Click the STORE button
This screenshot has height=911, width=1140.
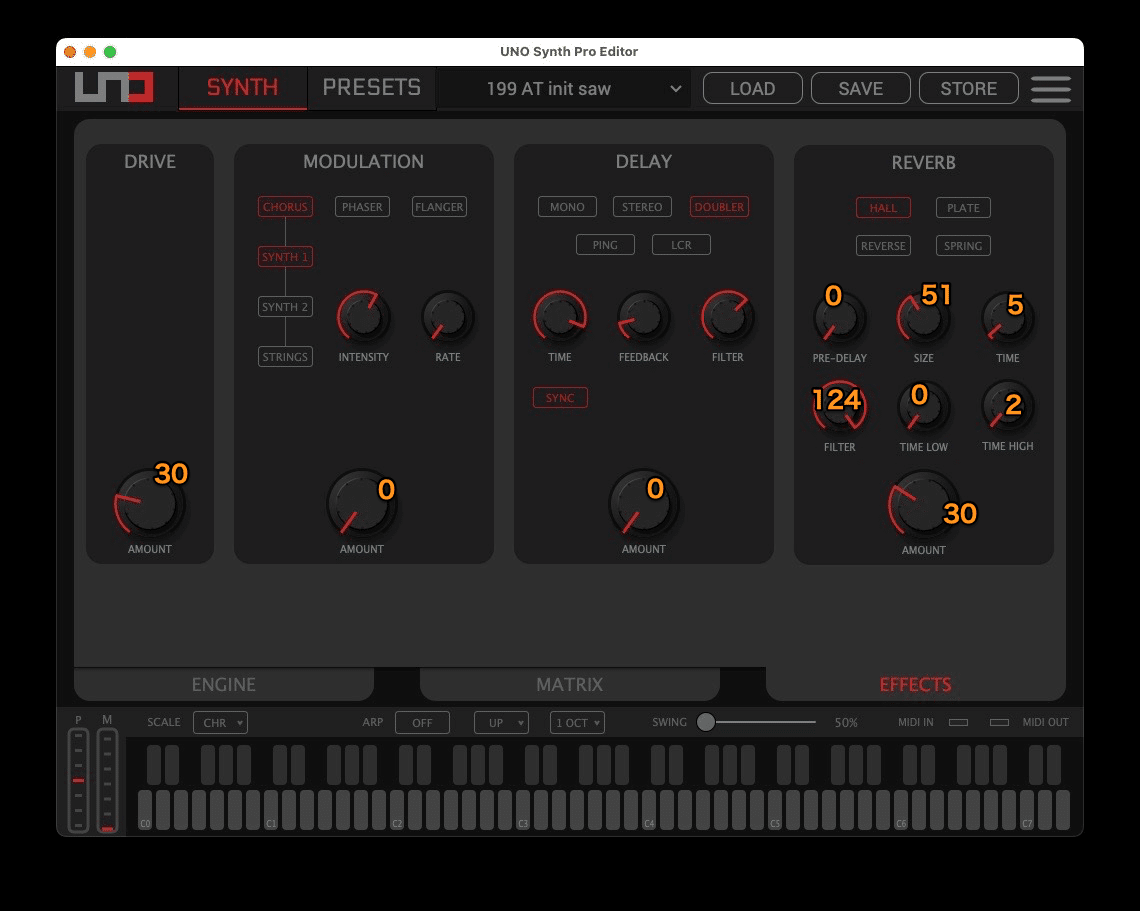[x=968, y=88]
